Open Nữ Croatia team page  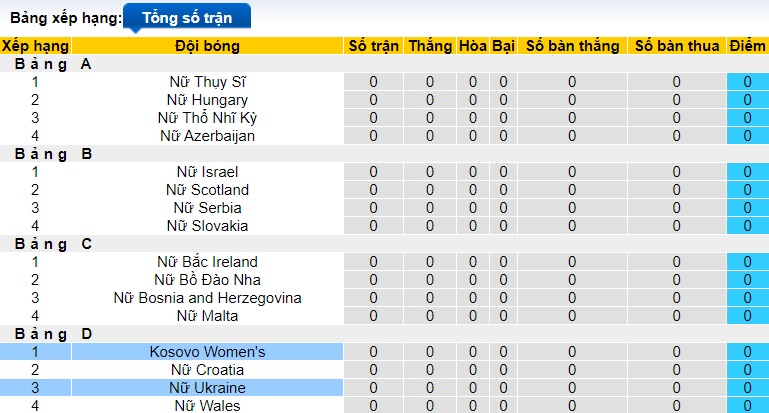207,370
